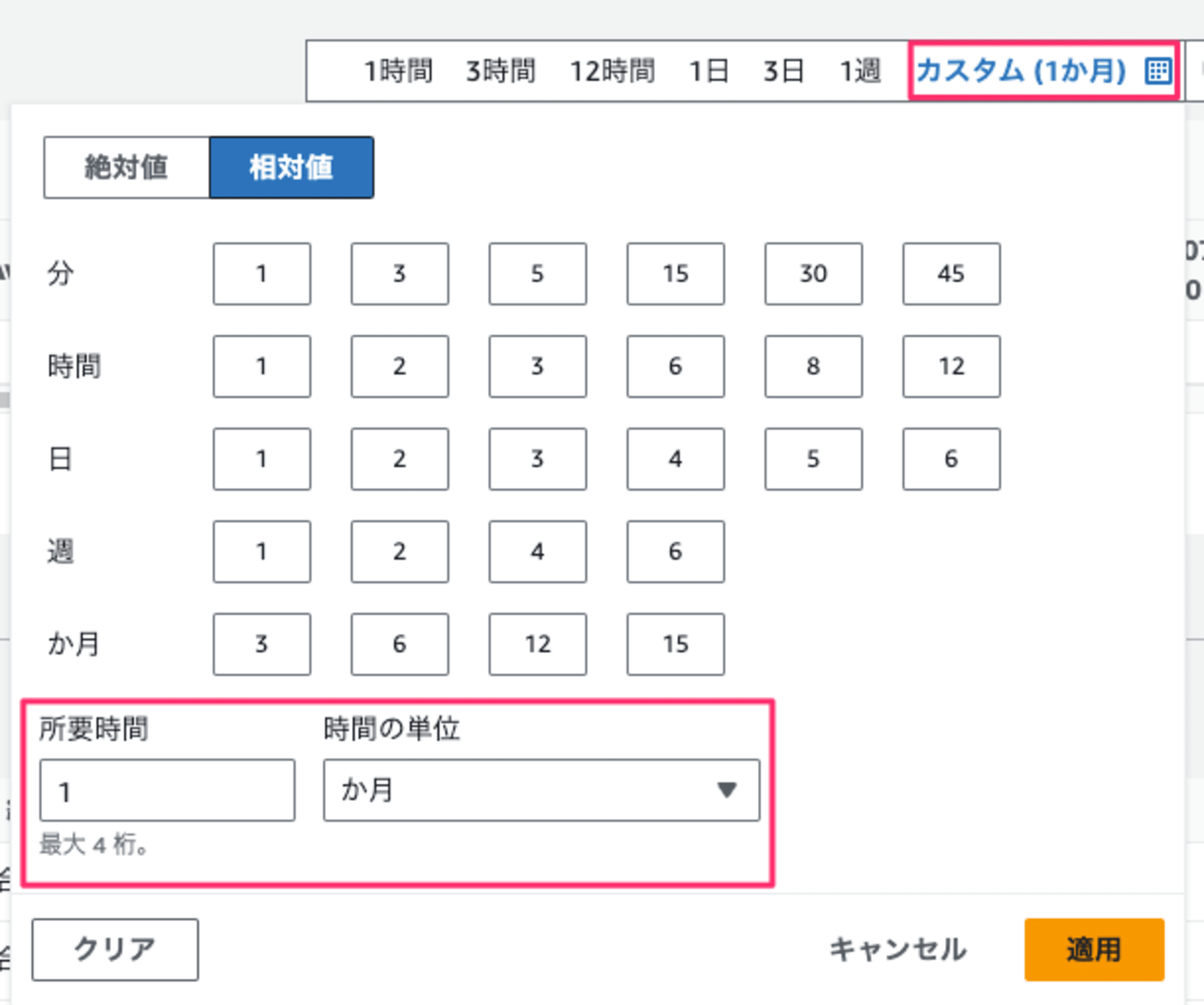Image resolution: width=1204 pixels, height=1005 pixels.
Task: Select the 1時間 time range
Action: [x=399, y=71]
